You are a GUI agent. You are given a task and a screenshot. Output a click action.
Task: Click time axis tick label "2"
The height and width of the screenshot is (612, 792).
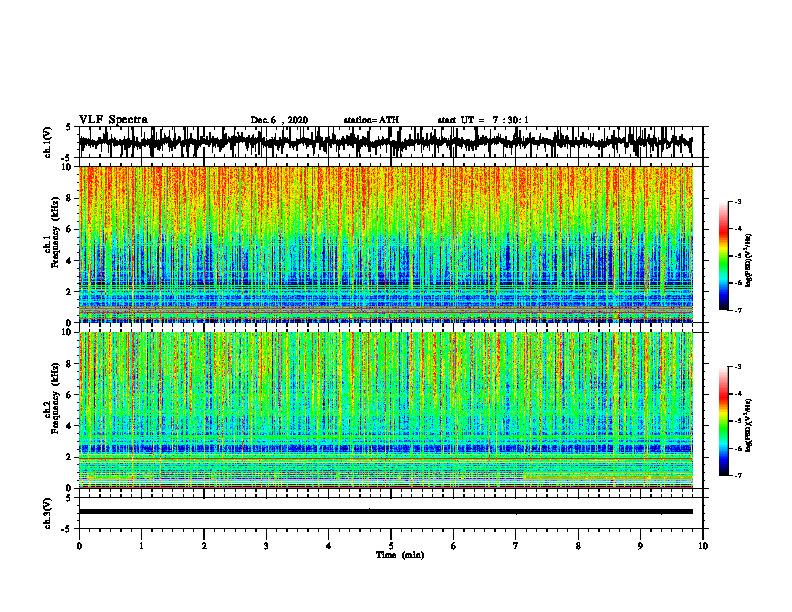pyautogui.click(x=204, y=546)
